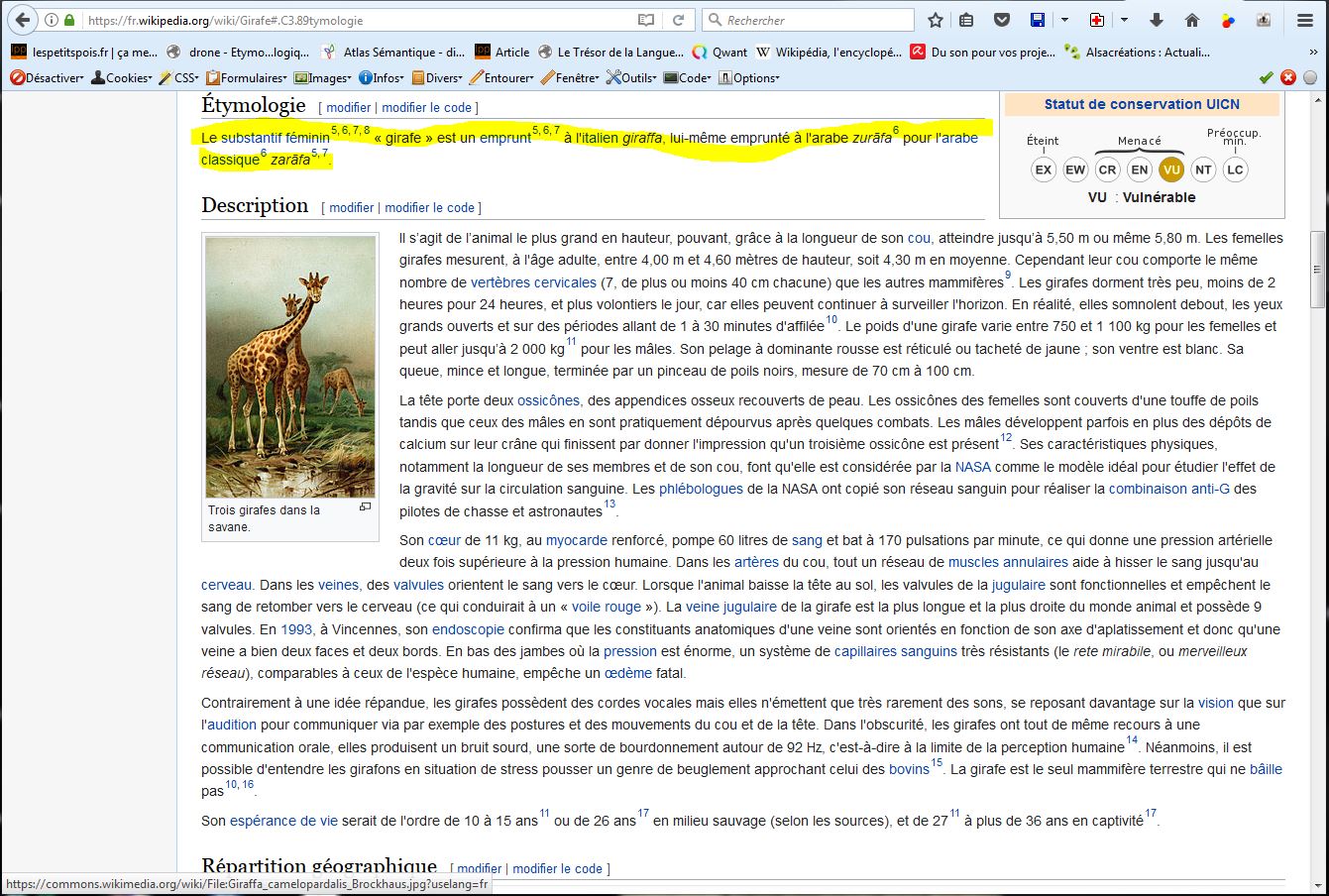Follow the 'vertèbres cervicales' link
This screenshot has width=1329, height=896.
tap(533, 282)
